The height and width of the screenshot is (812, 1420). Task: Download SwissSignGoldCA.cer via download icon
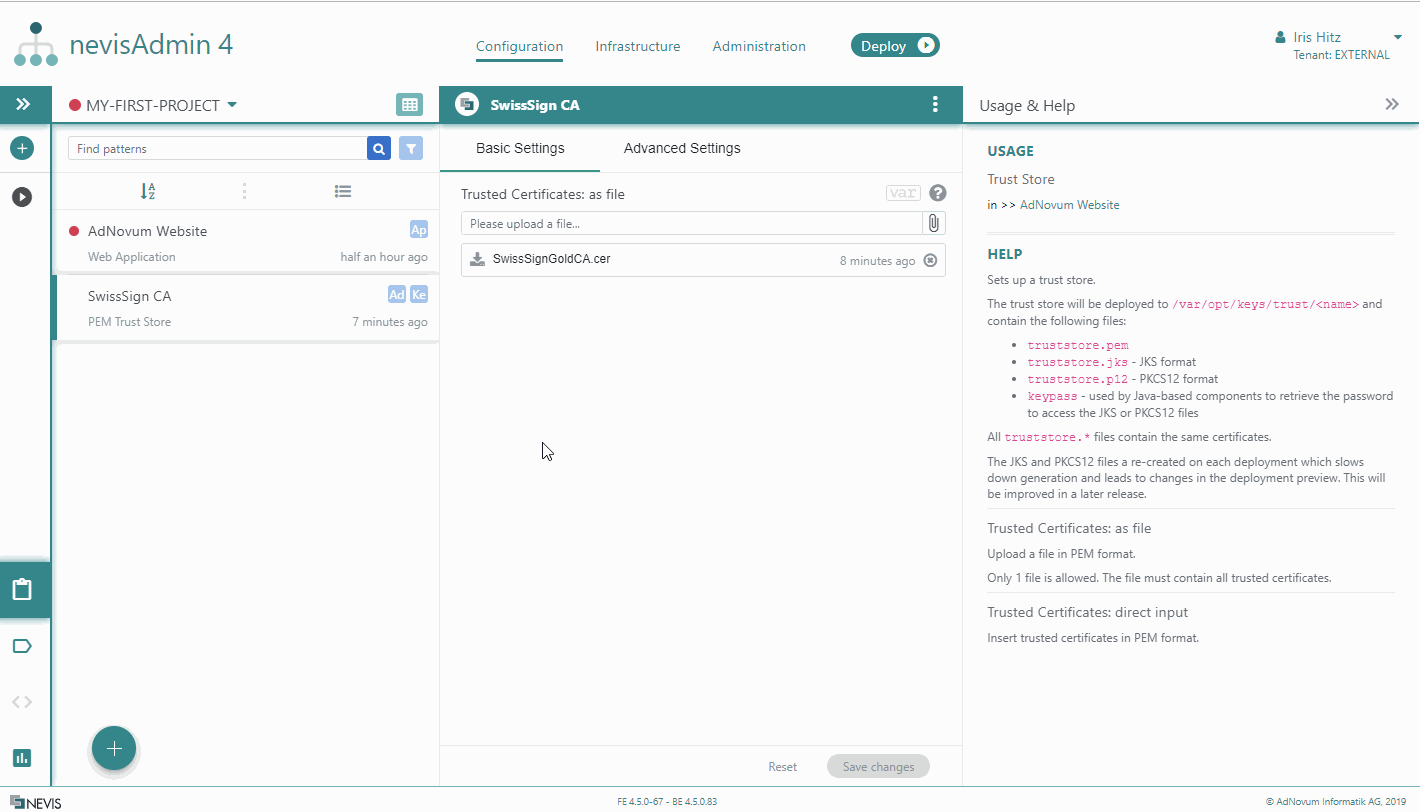click(x=478, y=259)
